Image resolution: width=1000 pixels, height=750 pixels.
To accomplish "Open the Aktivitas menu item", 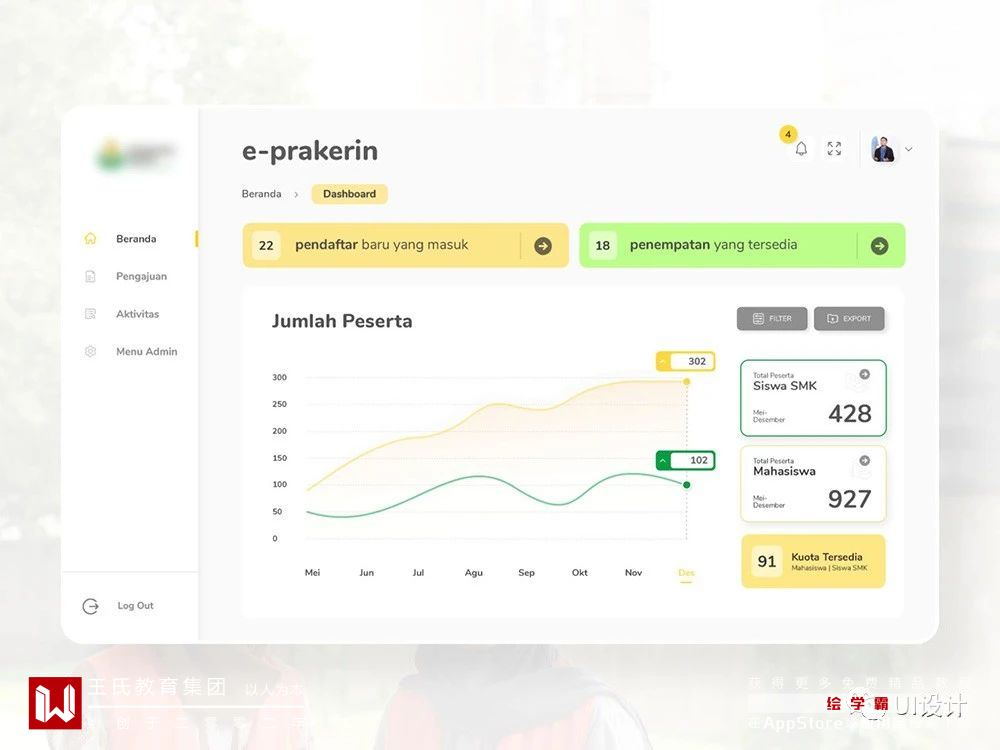I will coord(138,314).
